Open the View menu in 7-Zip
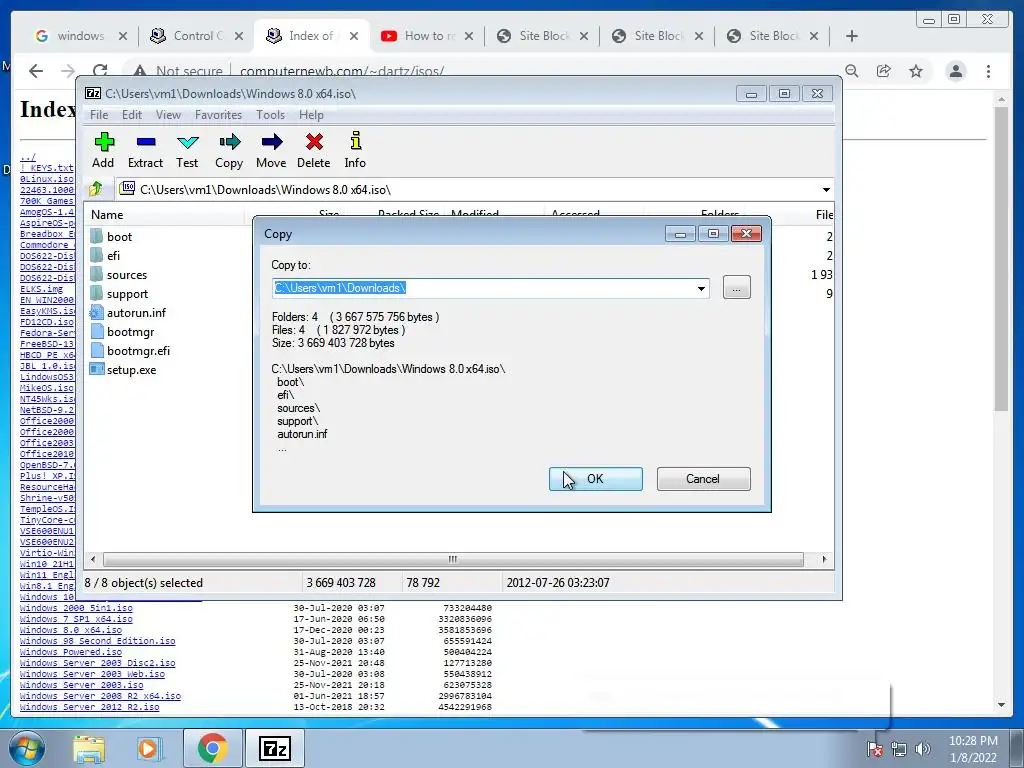This screenshot has height=768, width=1024. 168,115
